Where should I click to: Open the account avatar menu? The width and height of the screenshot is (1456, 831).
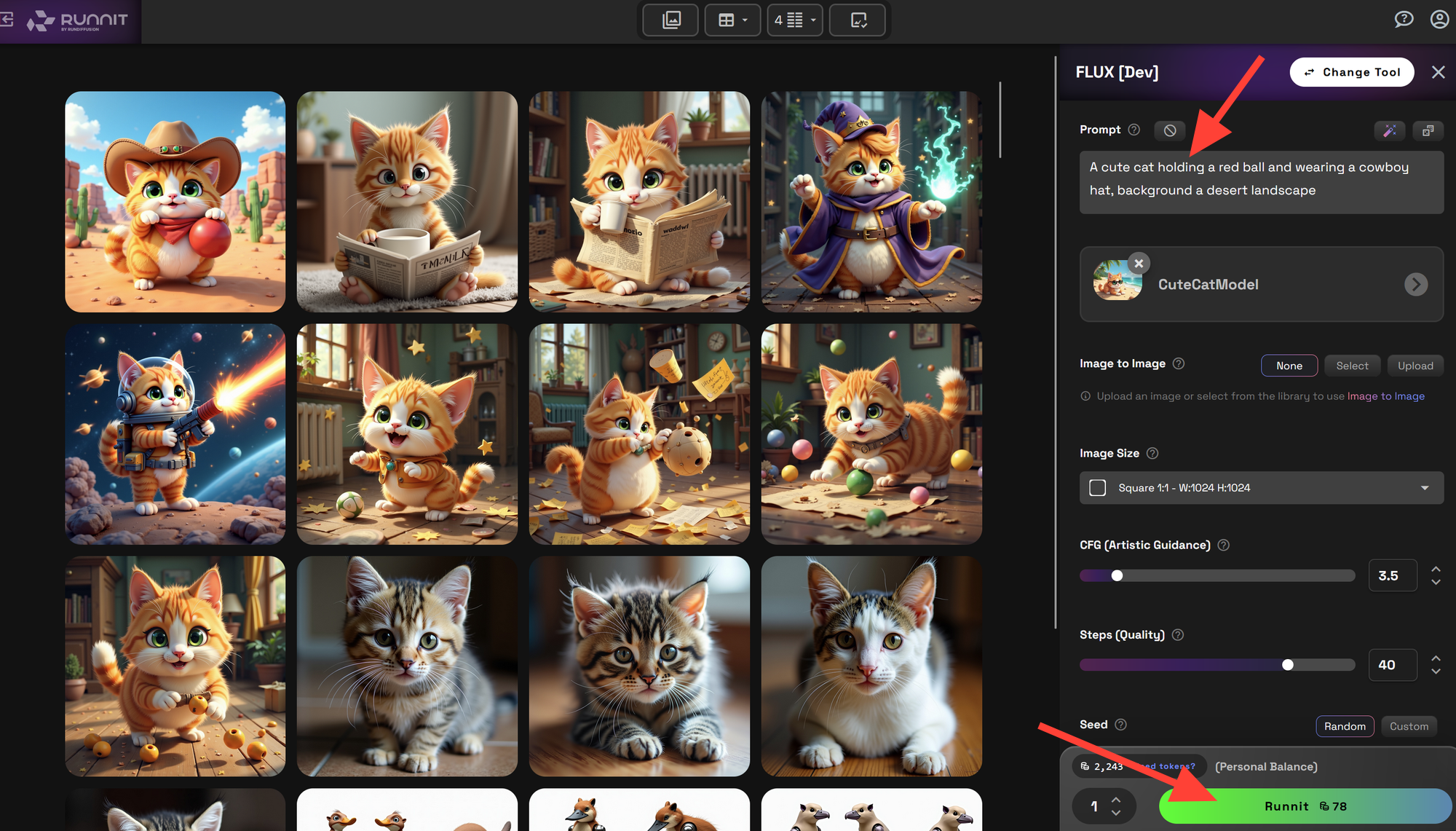(1439, 19)
